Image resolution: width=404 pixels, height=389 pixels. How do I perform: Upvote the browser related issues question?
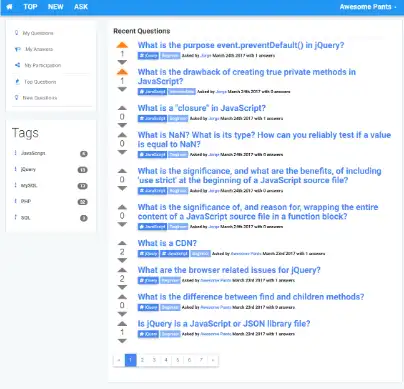click(x=122, y=270)
